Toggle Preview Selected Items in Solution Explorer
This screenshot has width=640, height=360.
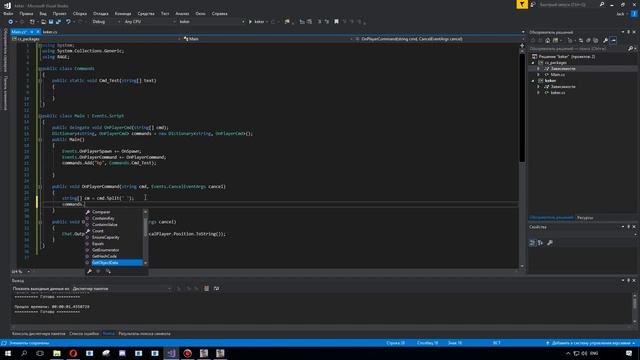pos(613,40)
